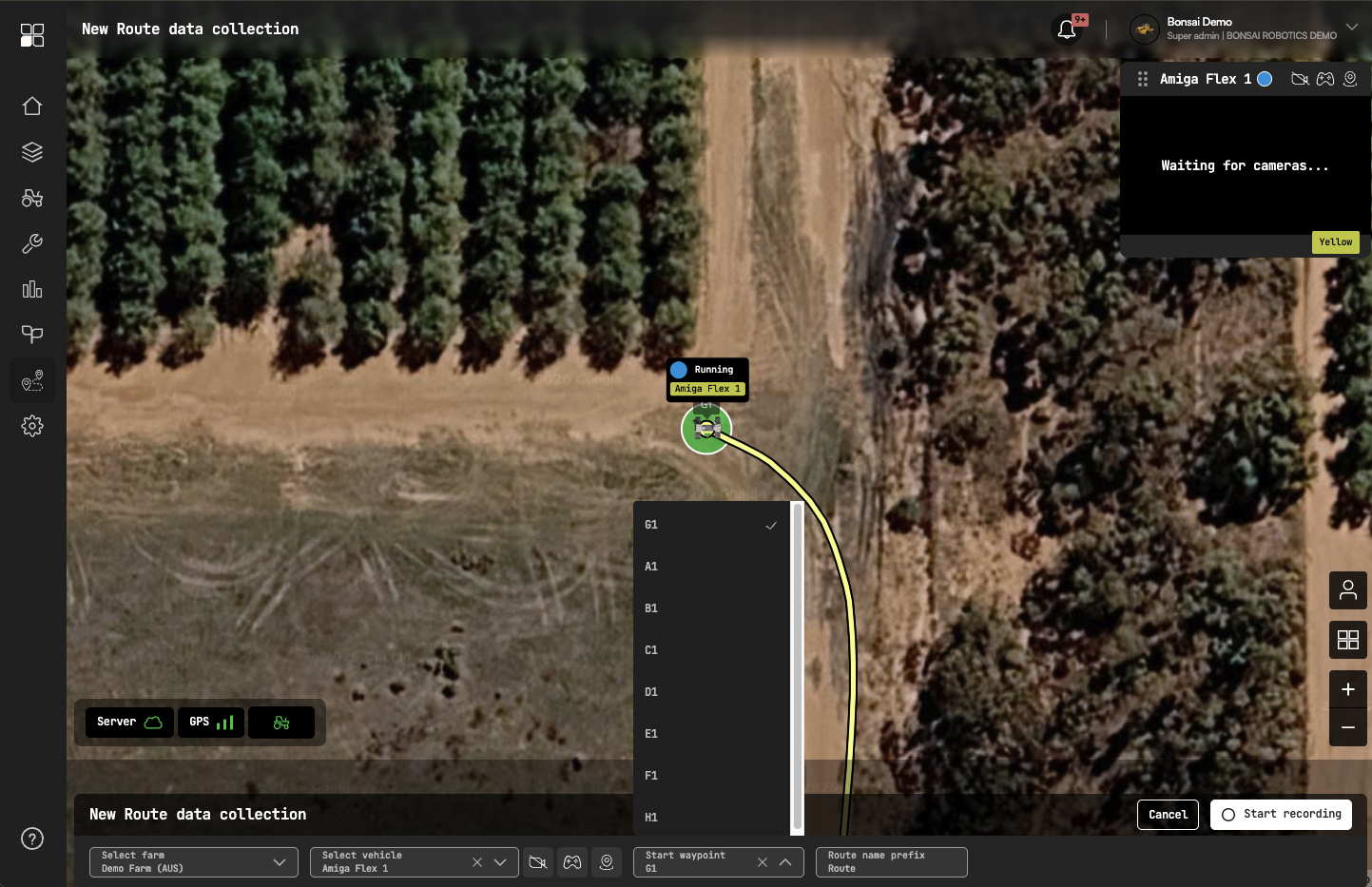Click the waypoint list scrollbar
1372x887 pixels.
click(x=797, y=667)
